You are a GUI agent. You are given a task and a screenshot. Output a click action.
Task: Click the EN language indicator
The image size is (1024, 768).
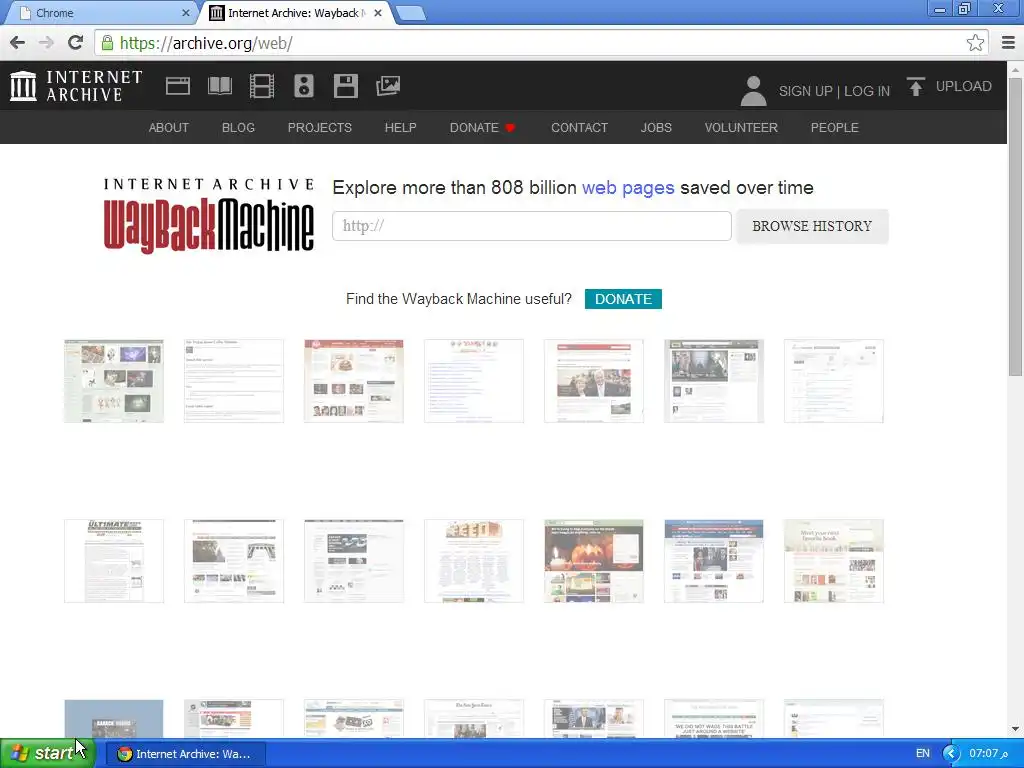tap(922, 754)
